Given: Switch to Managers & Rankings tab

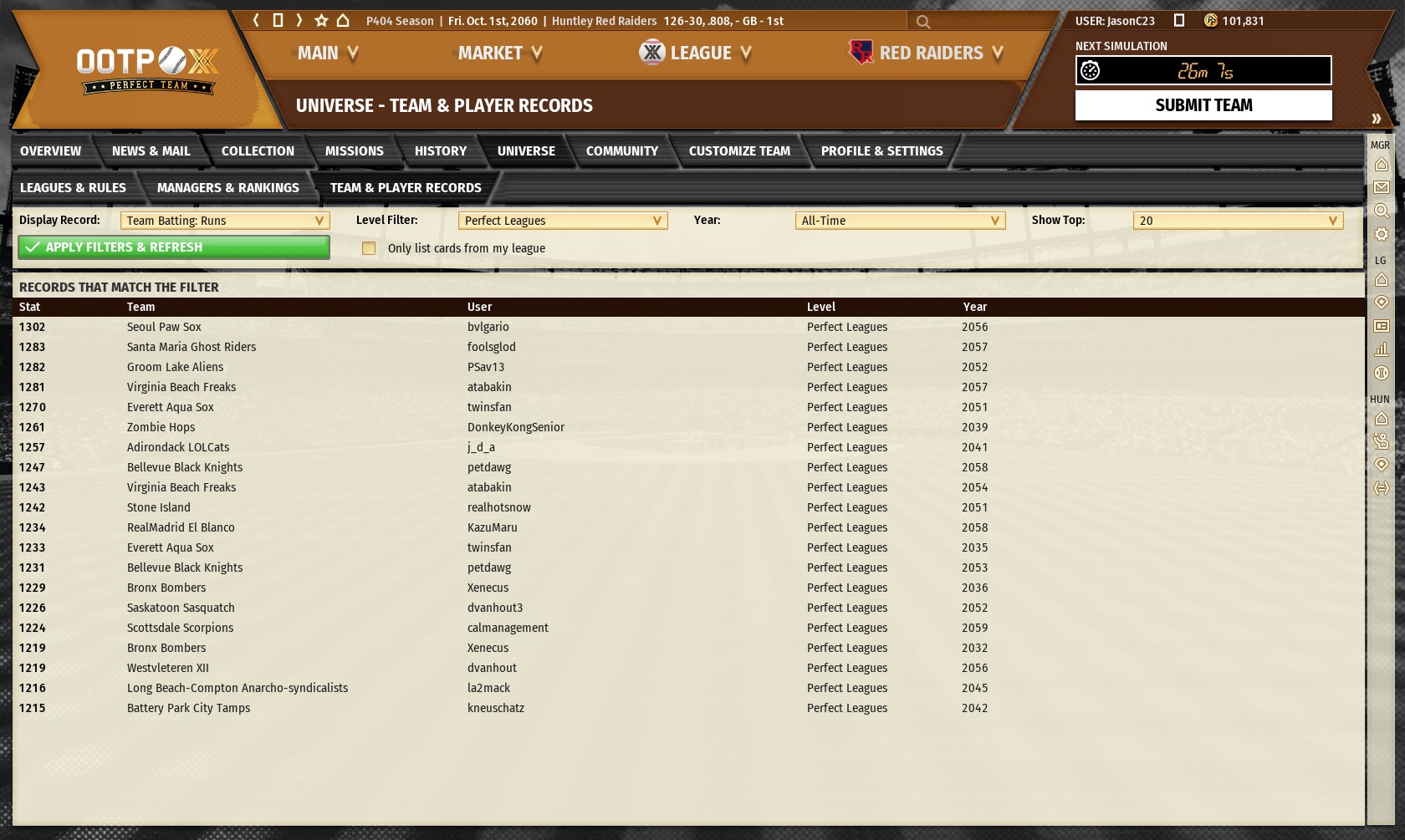Looking at the screenshot, I should click(227, 188).
